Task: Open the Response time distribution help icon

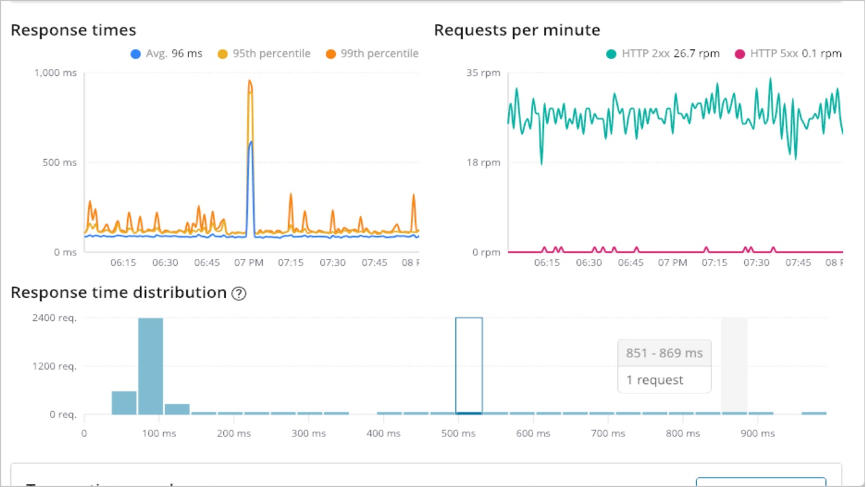Action: [x=239, y=293]
